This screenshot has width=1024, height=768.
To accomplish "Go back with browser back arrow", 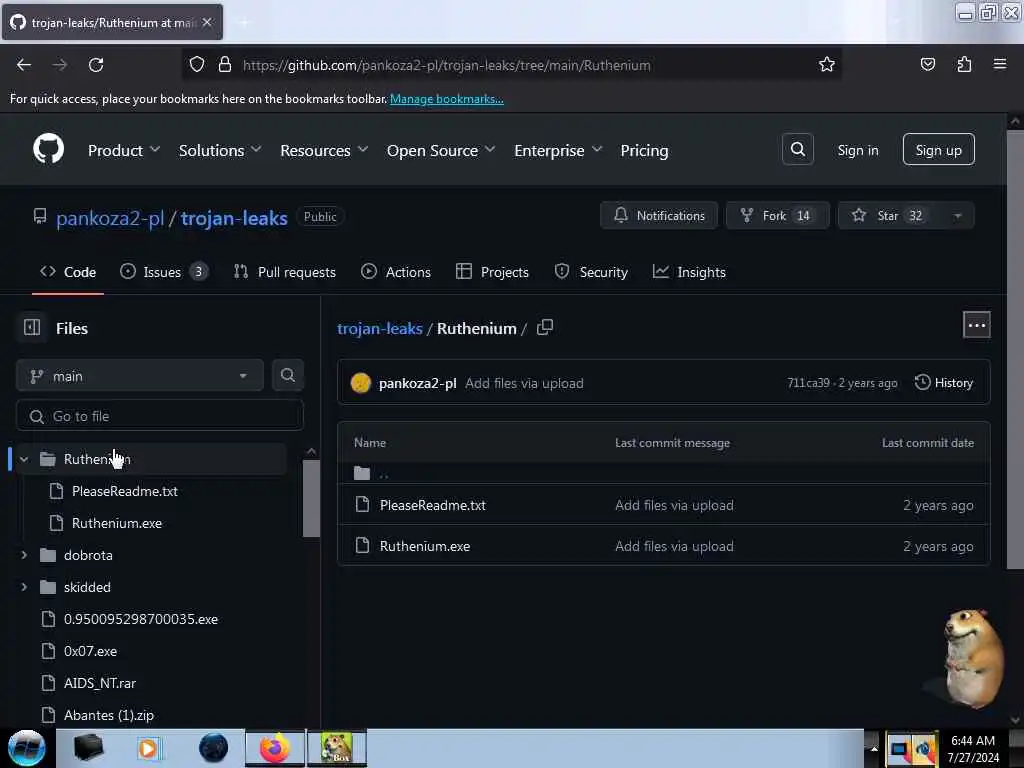I will click(24, 65).
